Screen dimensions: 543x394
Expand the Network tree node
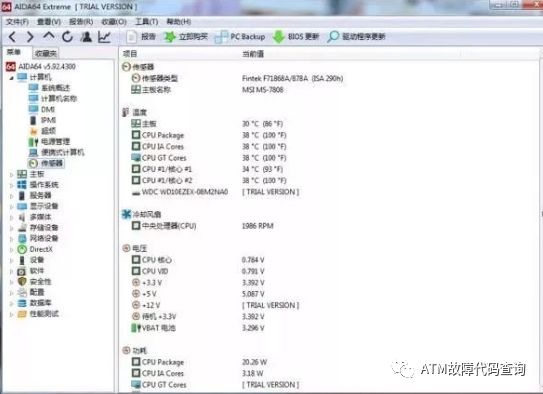(11, 239)
